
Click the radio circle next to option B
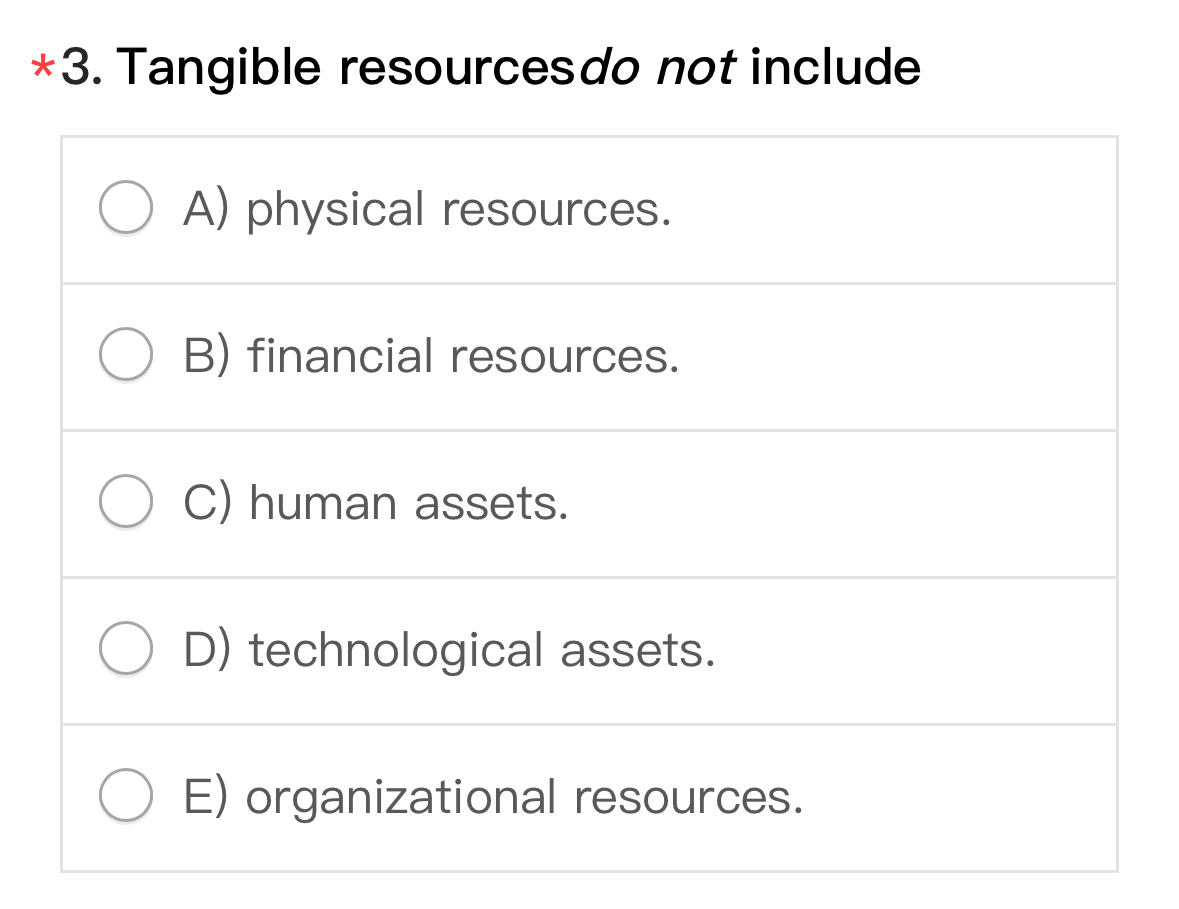(x=126, y=352)
